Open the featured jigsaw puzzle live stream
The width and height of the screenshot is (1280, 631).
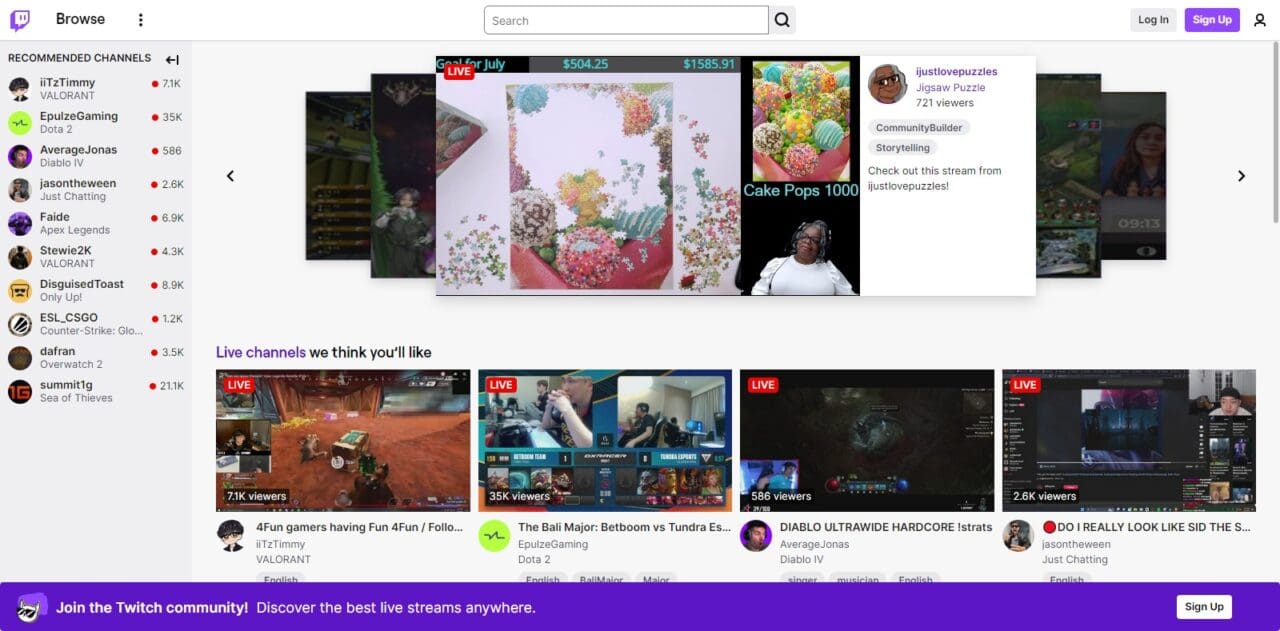click(x=648, y=176)
